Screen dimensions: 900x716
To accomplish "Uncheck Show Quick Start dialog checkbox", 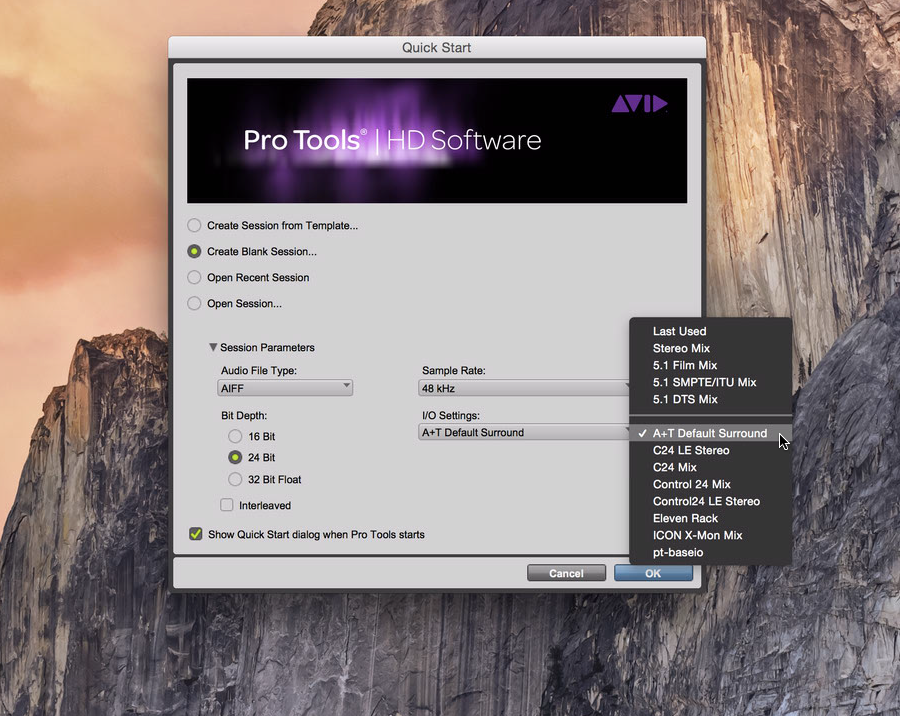I will 196,535.
